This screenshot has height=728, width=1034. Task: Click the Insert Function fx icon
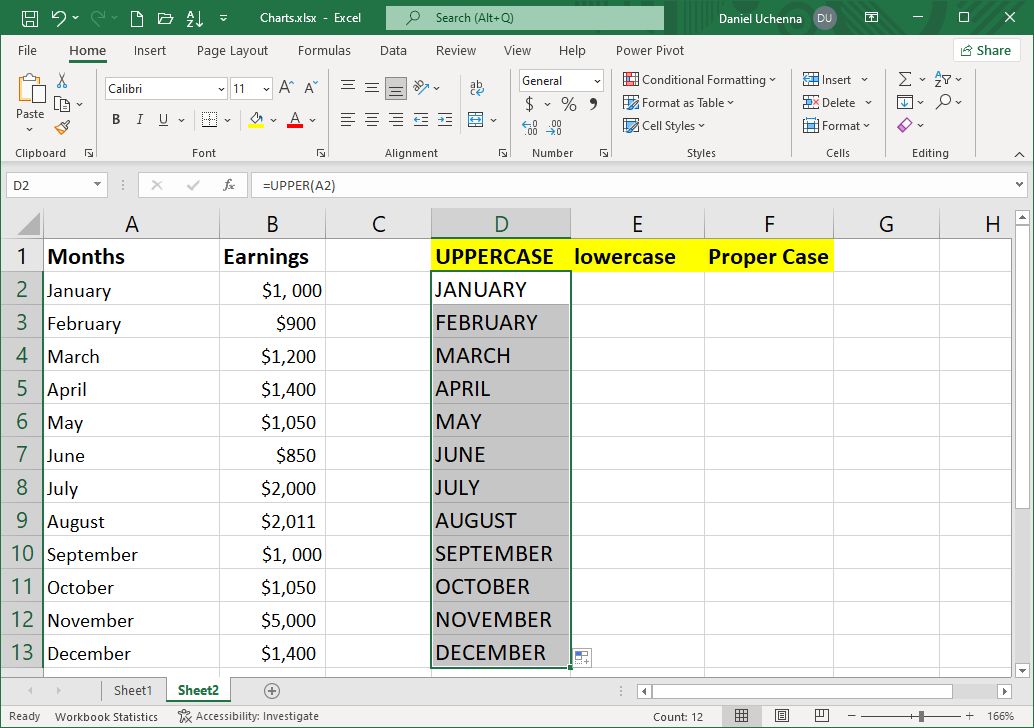(229, 185)
